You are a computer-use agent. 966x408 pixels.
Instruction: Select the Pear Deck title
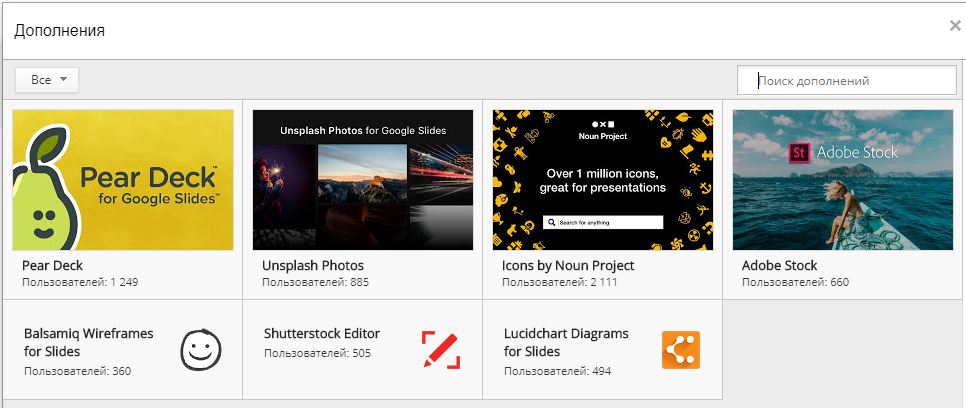coord(52,266)
